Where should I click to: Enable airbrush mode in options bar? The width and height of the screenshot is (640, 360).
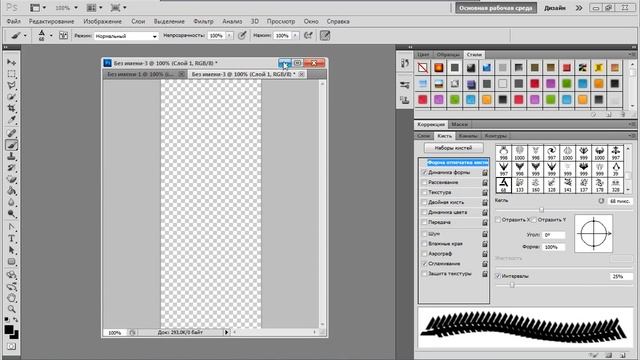[x=309, y=36]
